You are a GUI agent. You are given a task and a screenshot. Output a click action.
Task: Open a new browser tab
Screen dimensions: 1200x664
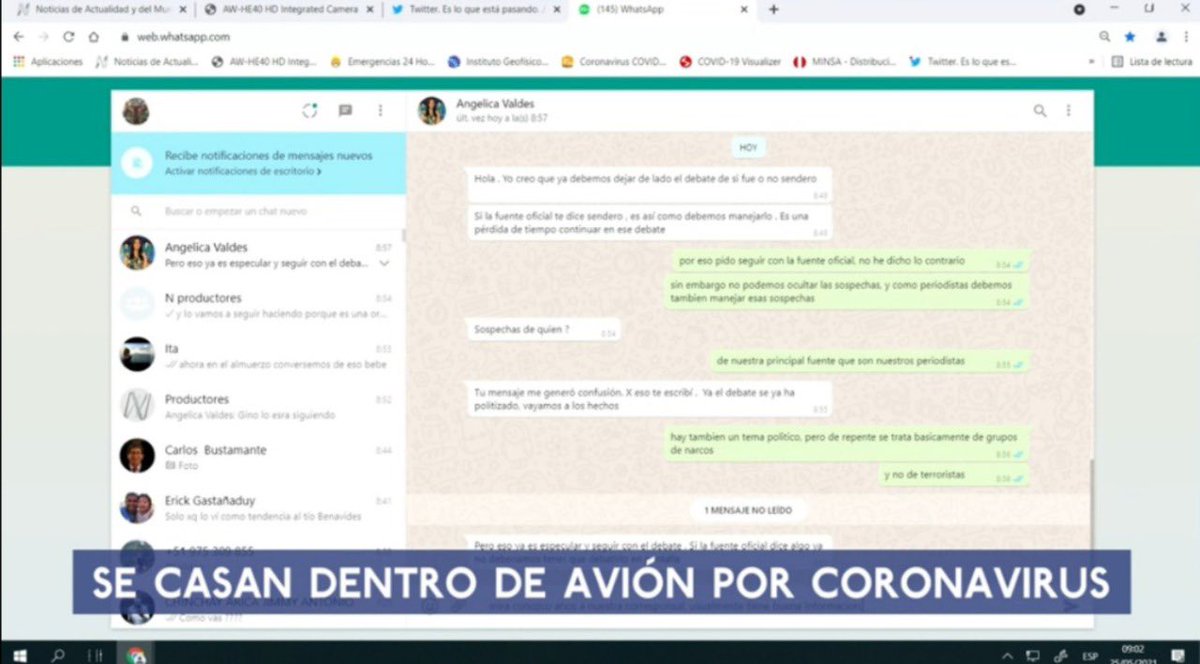774,9
